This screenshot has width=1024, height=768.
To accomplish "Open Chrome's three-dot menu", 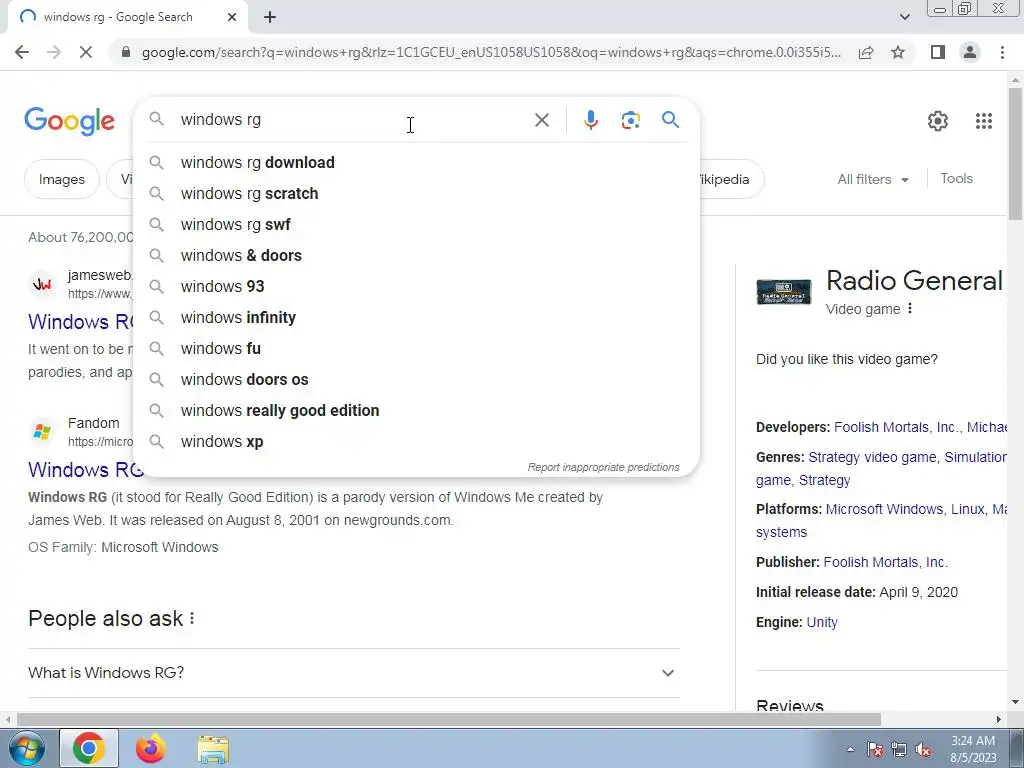I will (1002, 52).
